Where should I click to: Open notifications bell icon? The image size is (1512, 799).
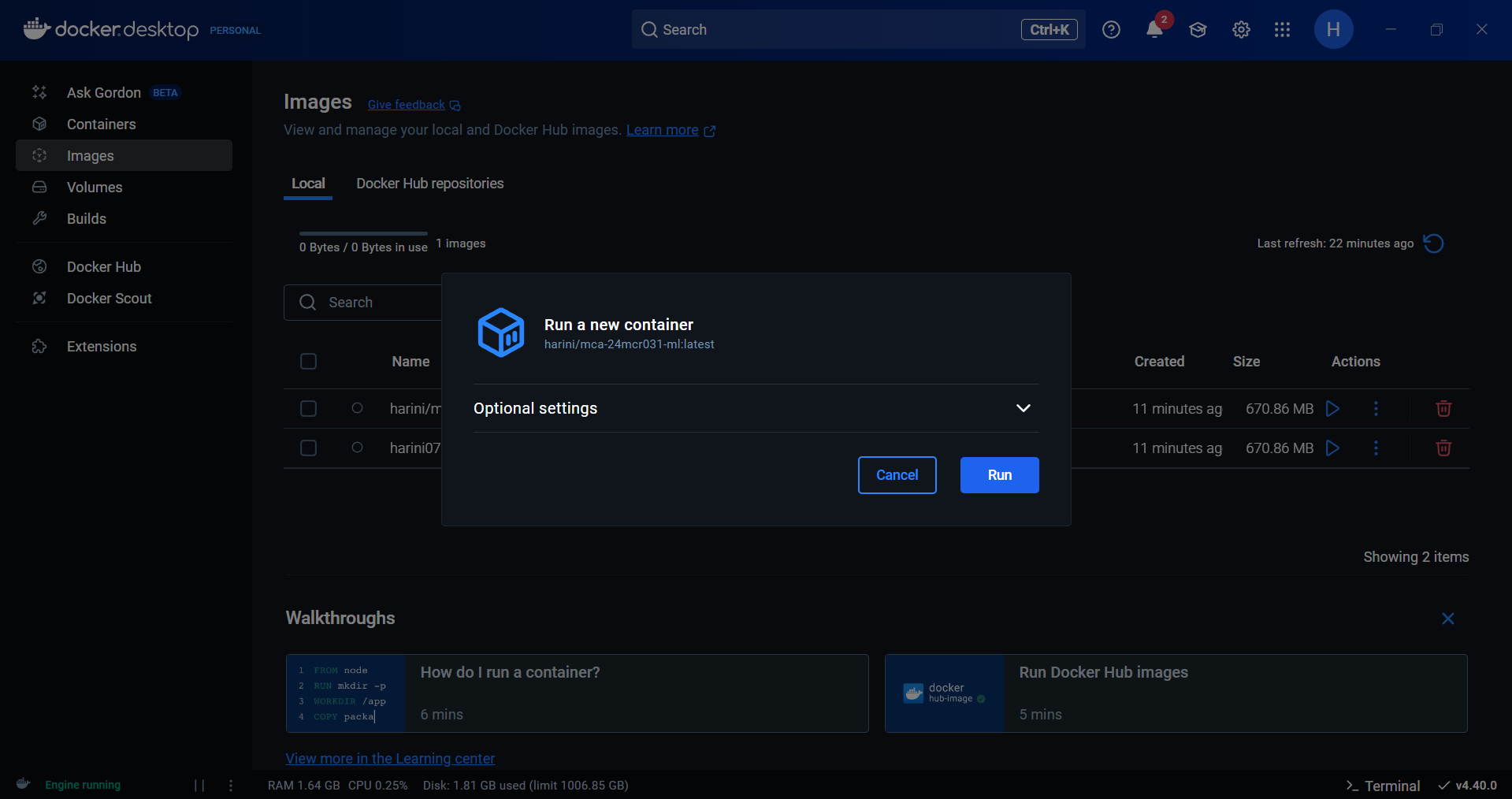[1154, 30]
